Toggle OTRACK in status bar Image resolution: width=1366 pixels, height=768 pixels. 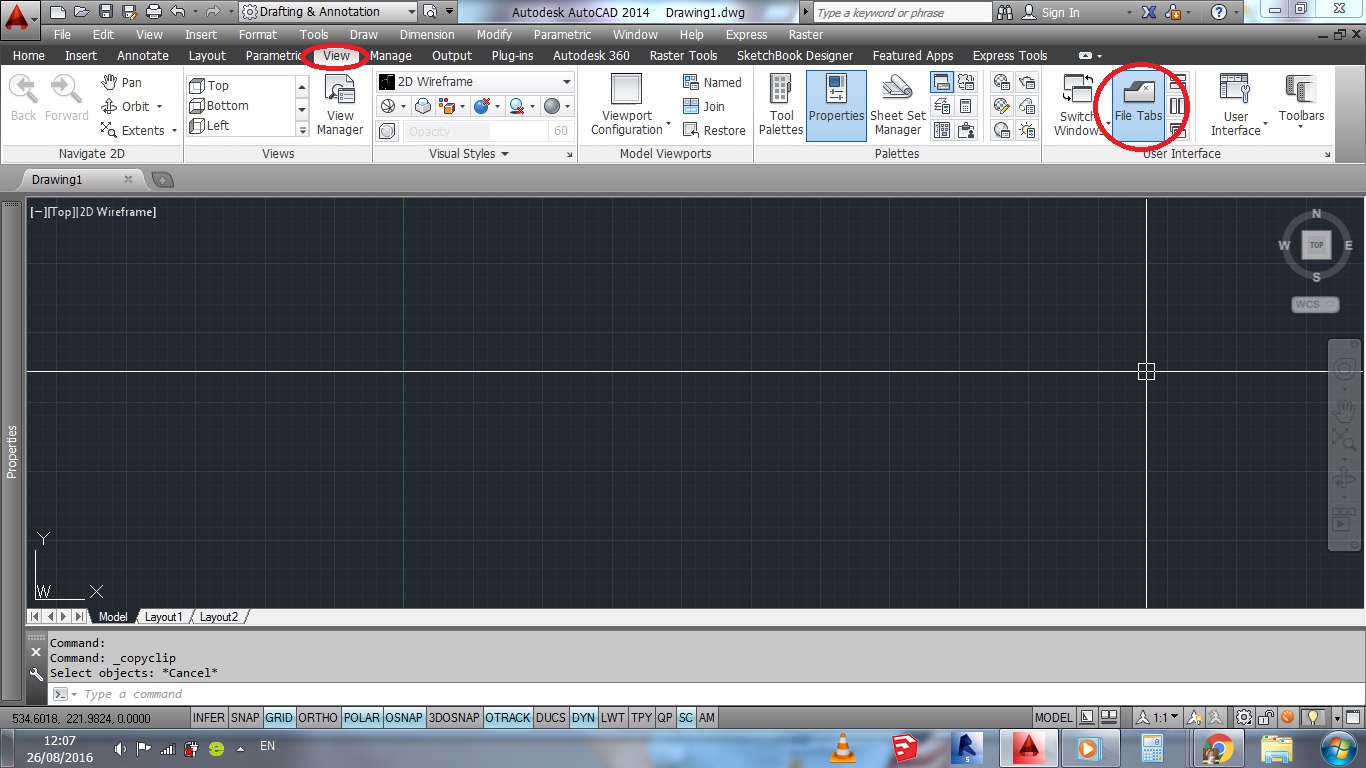point(508,718)
